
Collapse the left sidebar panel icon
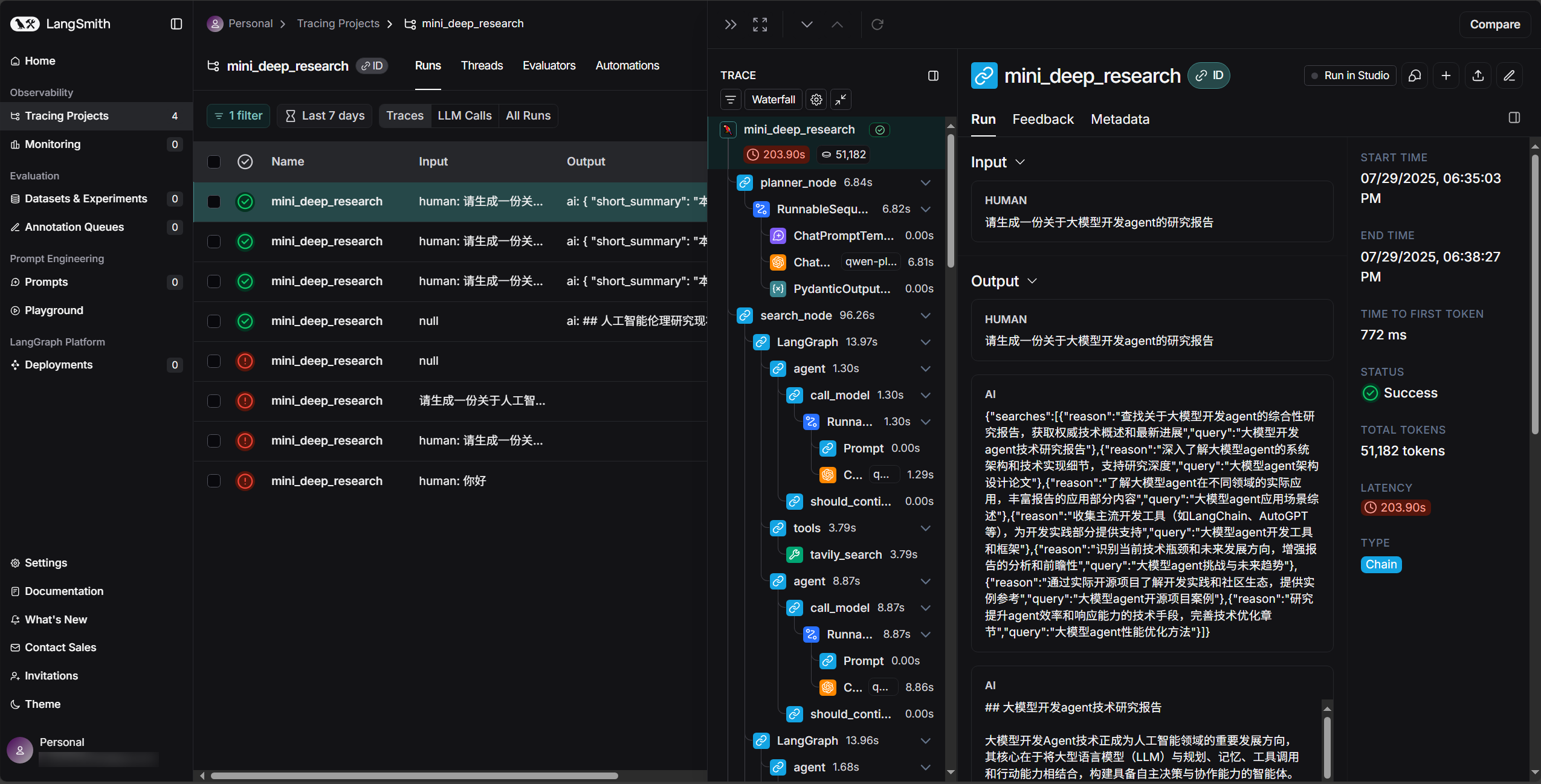[x=176, y=24]
